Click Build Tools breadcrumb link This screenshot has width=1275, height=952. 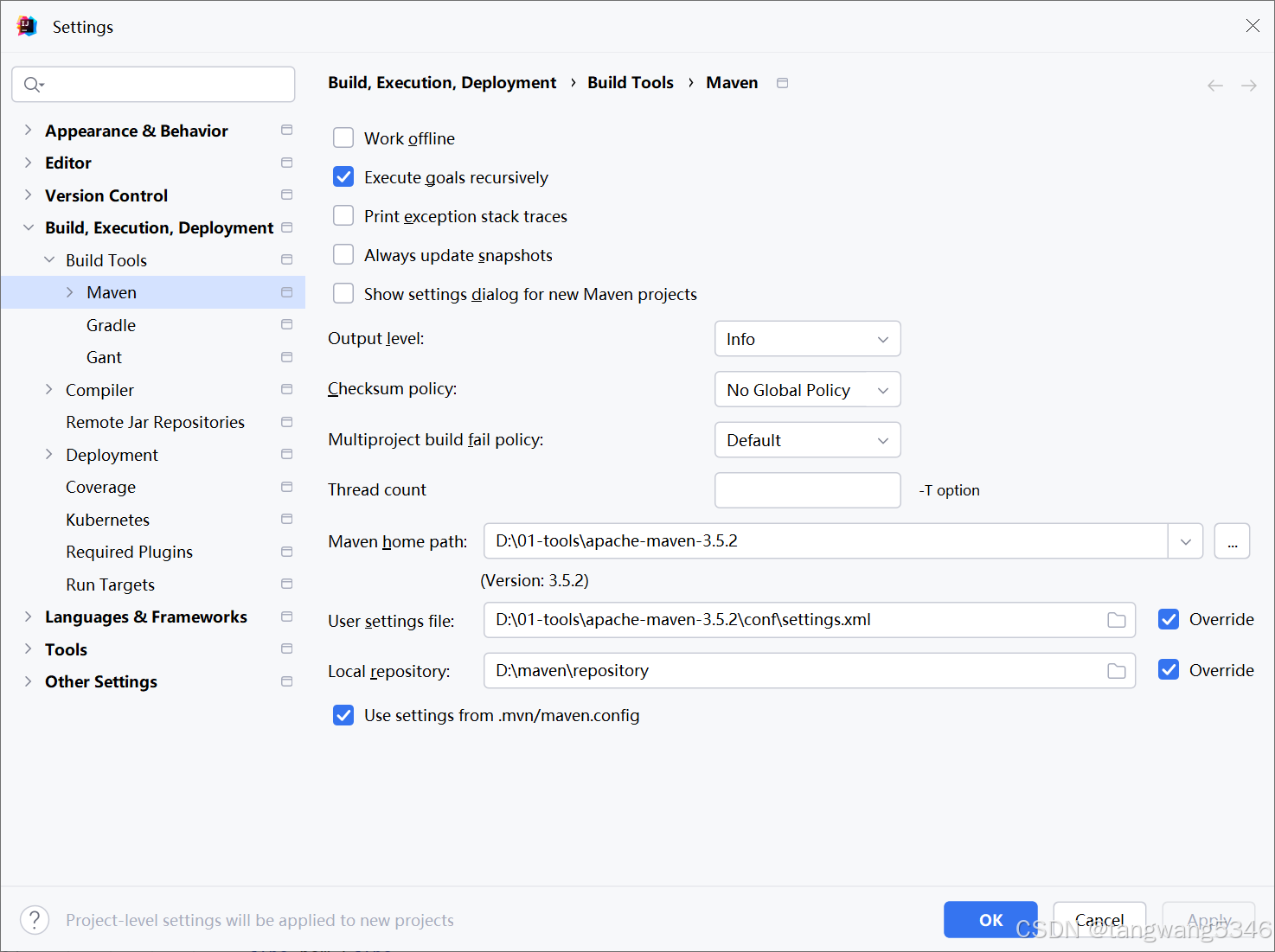click(x=631, y=82)
